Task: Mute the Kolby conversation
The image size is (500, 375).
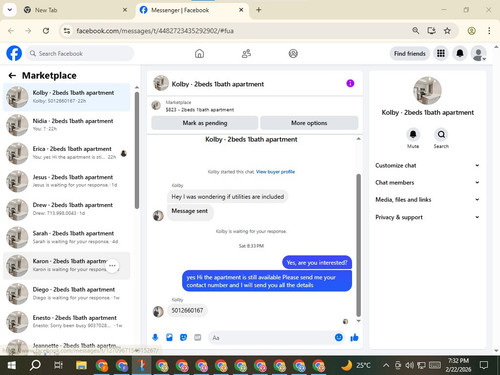Action: pyautogui.click(x=413, y=135)
